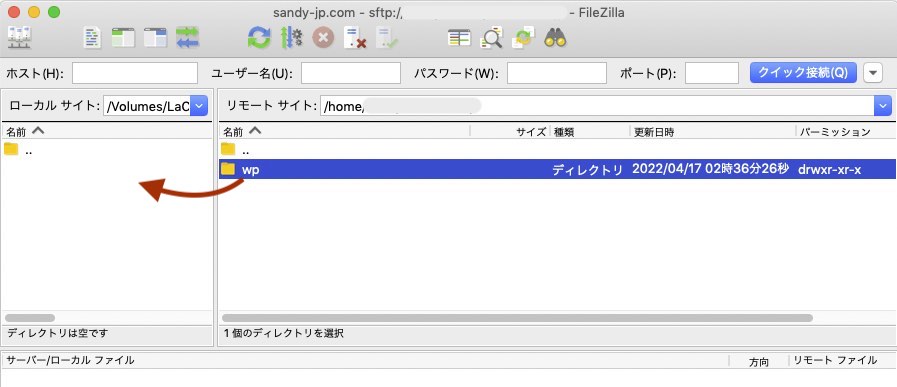897x387 pixels.
Task: Click the ホスト(H) host input field
Action: click(x=135, y=73)
